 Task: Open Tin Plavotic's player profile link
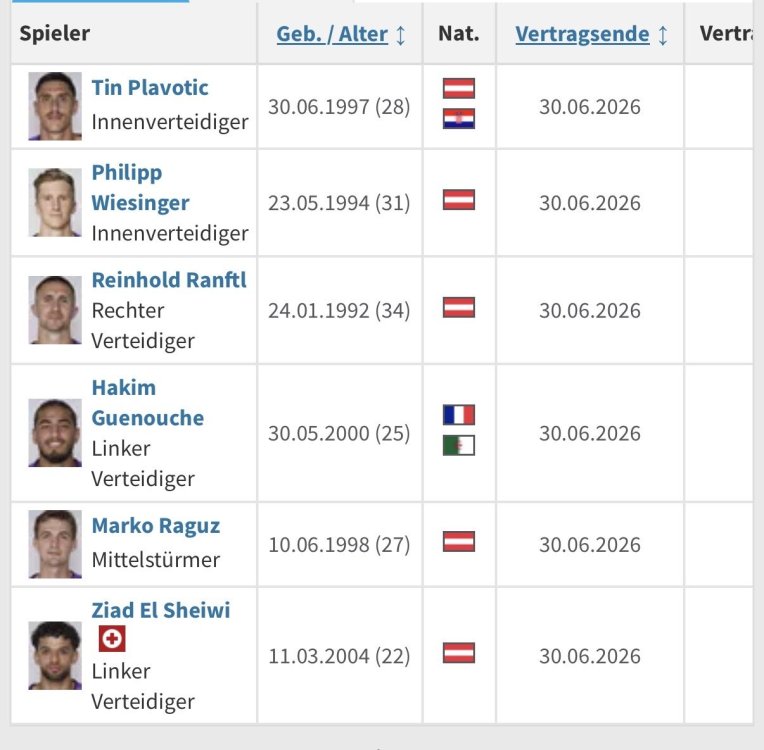coord(150,87)
